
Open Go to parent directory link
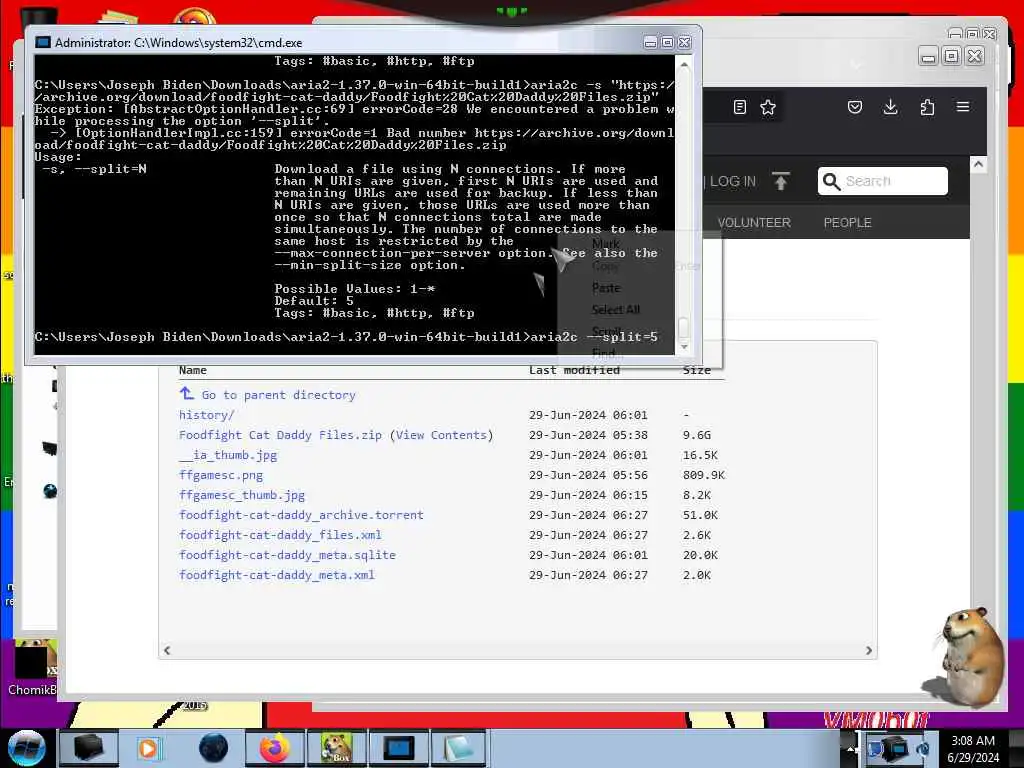tap(278, 395)
